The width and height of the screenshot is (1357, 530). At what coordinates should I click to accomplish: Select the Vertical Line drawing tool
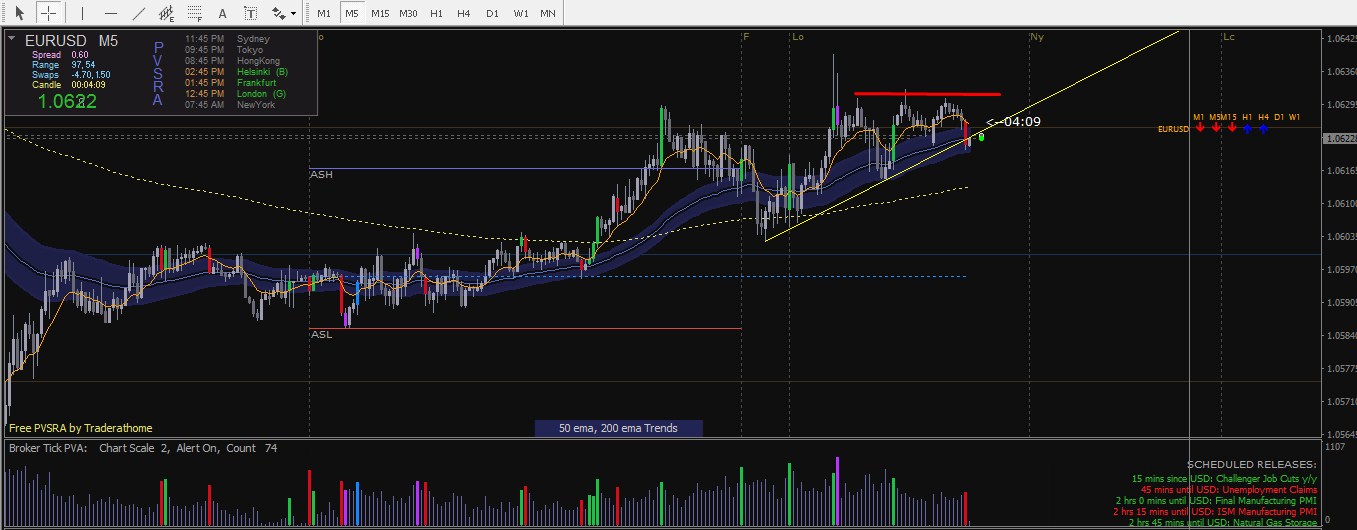tap(82, 14)
